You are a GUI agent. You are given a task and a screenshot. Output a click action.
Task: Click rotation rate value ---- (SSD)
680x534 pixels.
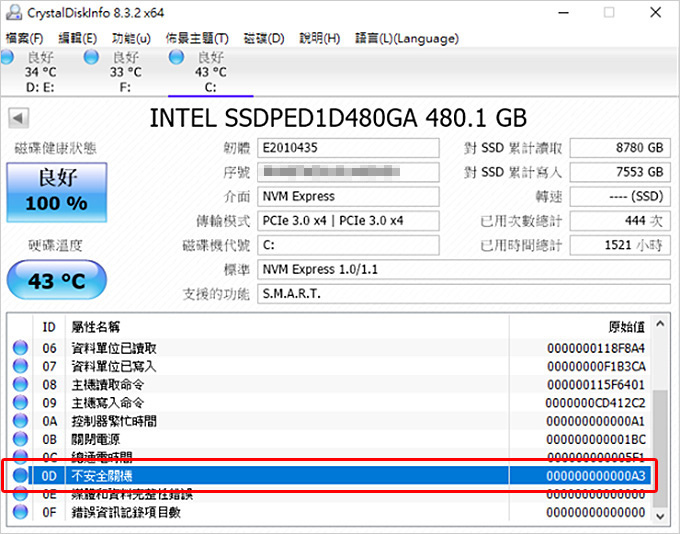[x=620, y=197]
